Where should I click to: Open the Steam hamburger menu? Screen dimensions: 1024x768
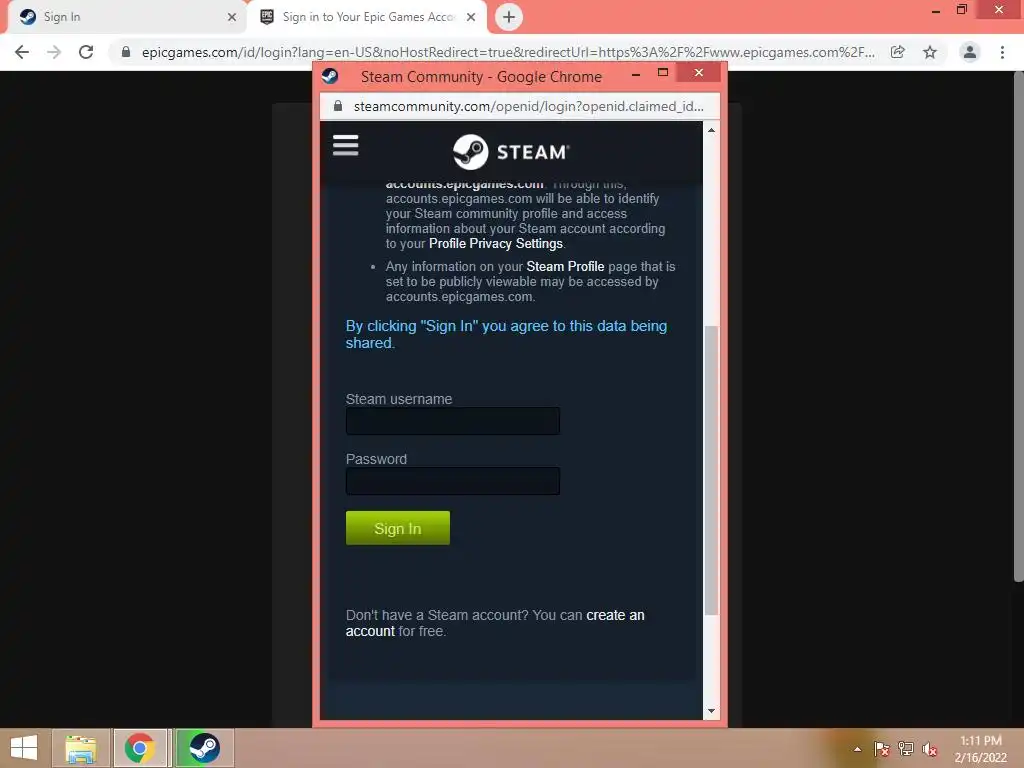[x=345, y=145]
